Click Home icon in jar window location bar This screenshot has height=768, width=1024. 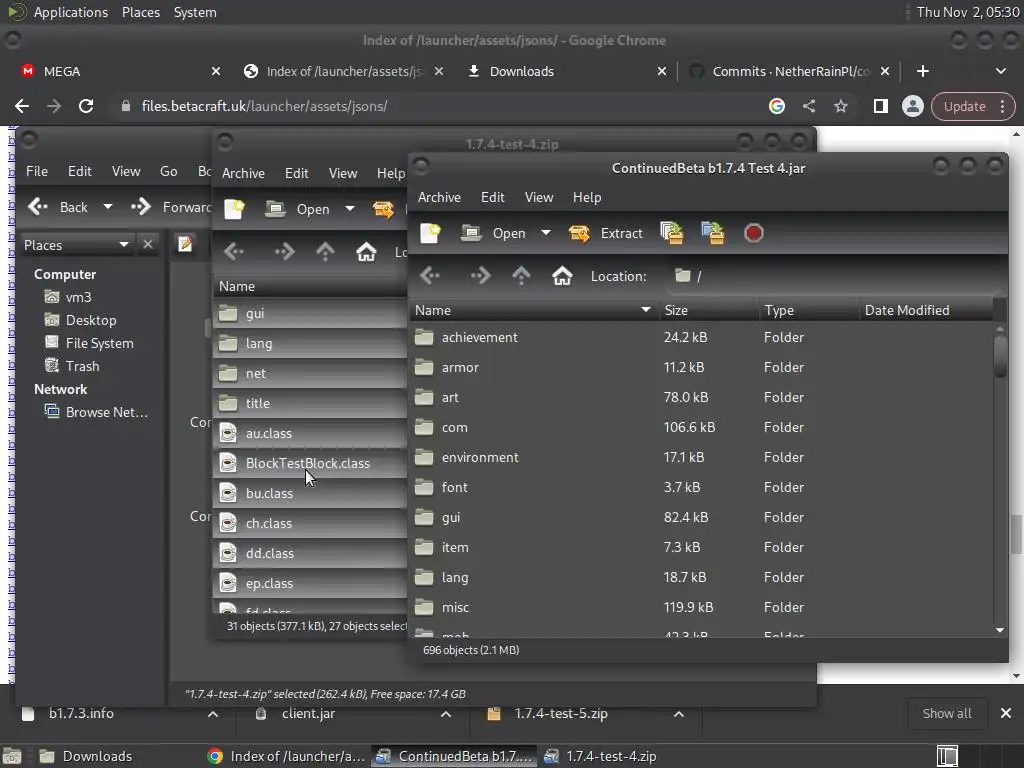coord(562,276)
